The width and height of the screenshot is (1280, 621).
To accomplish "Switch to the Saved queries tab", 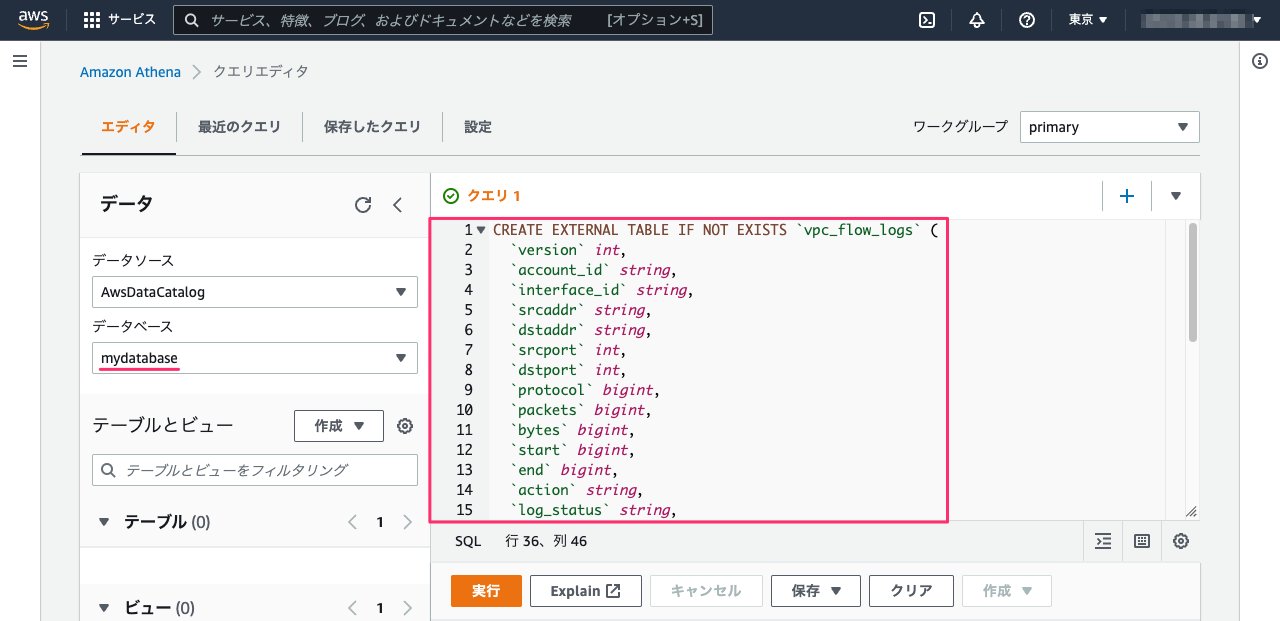I will [372, 127].
